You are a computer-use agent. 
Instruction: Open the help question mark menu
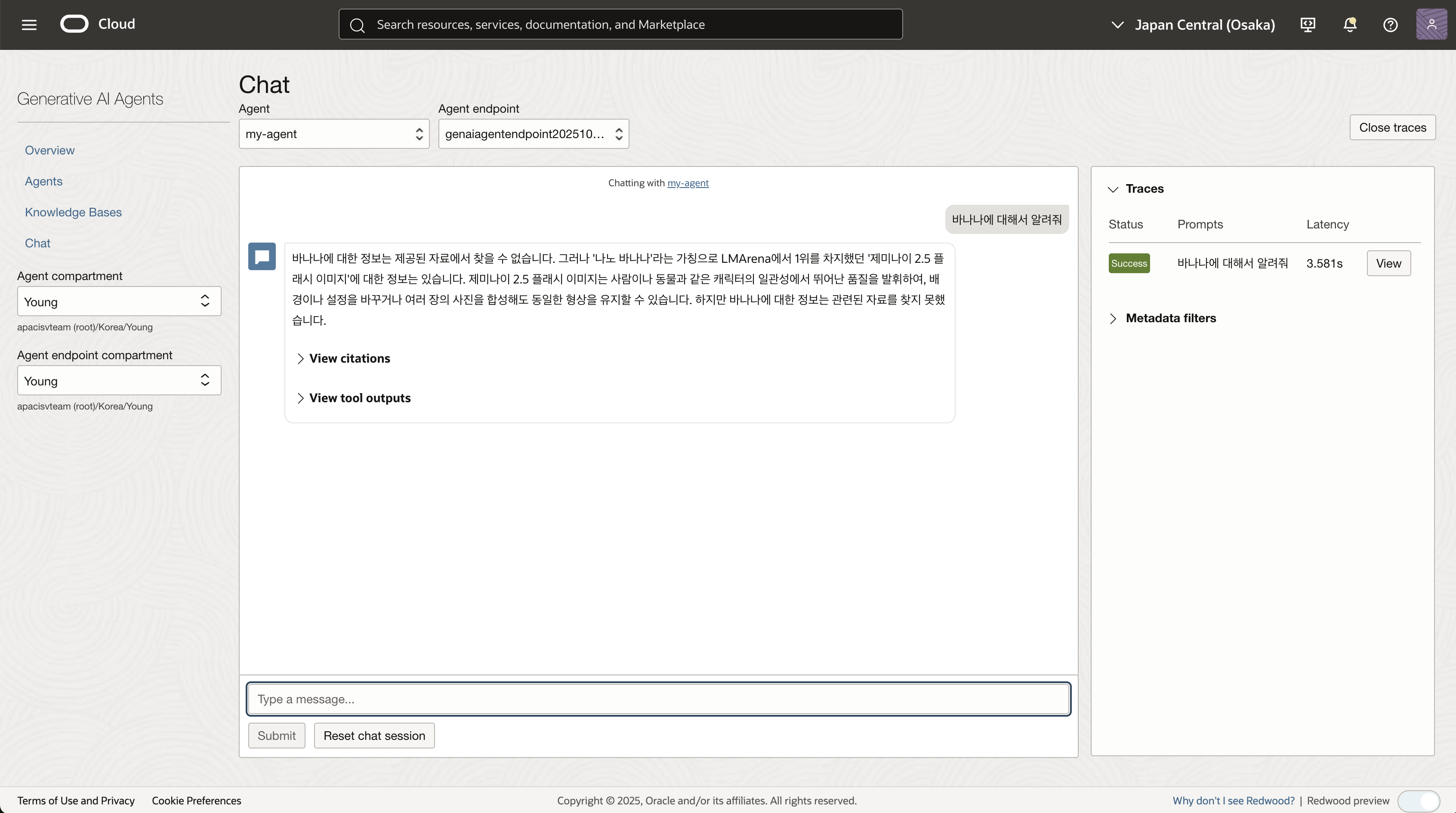(1391, 24)
